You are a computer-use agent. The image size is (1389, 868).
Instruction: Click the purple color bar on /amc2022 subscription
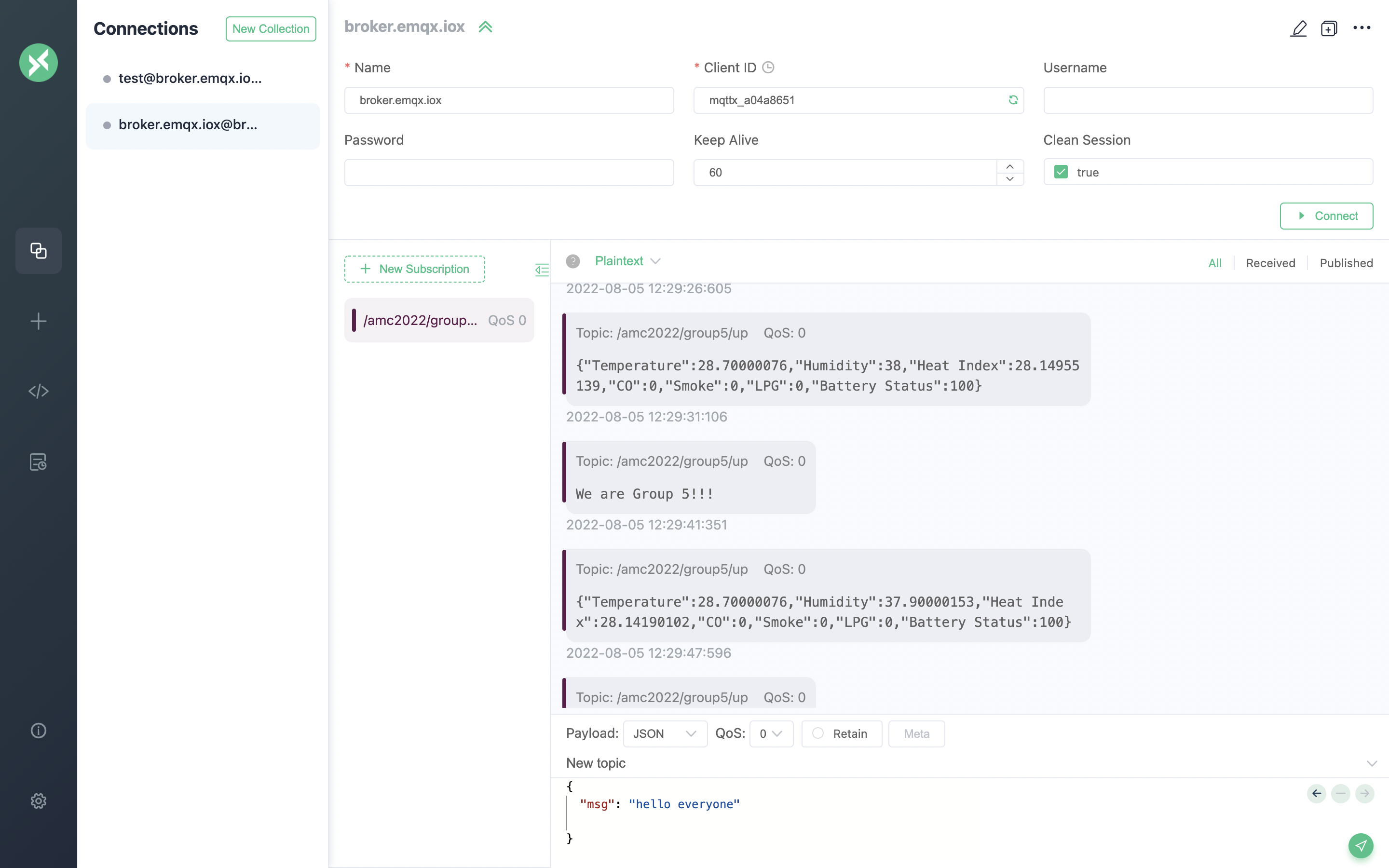point(354,320)
